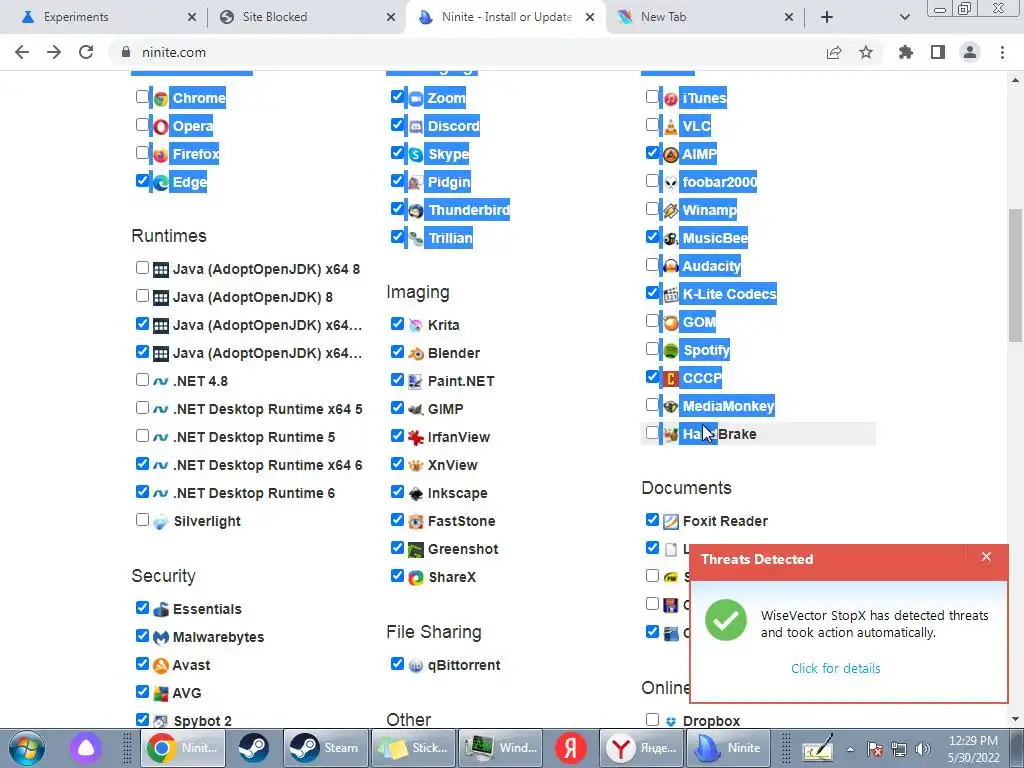Click the Avast app icon
Viewport: 1024px width, 768px height.
(x=161, y=665)
